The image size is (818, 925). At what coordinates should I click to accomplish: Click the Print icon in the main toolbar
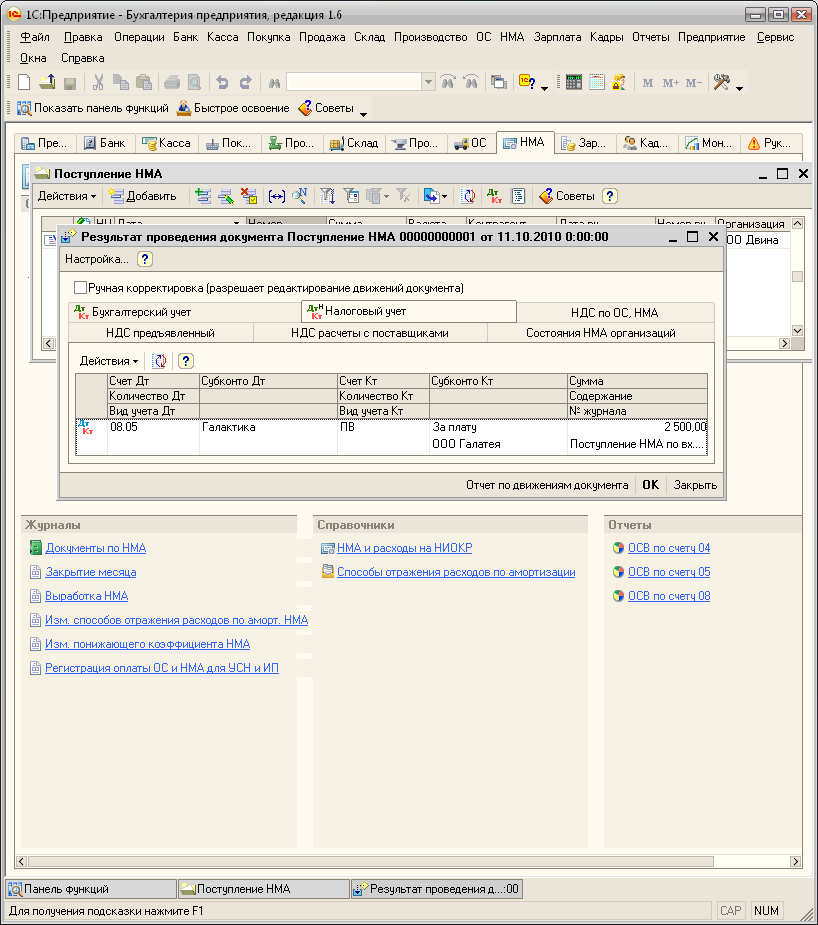click(172, 82)
